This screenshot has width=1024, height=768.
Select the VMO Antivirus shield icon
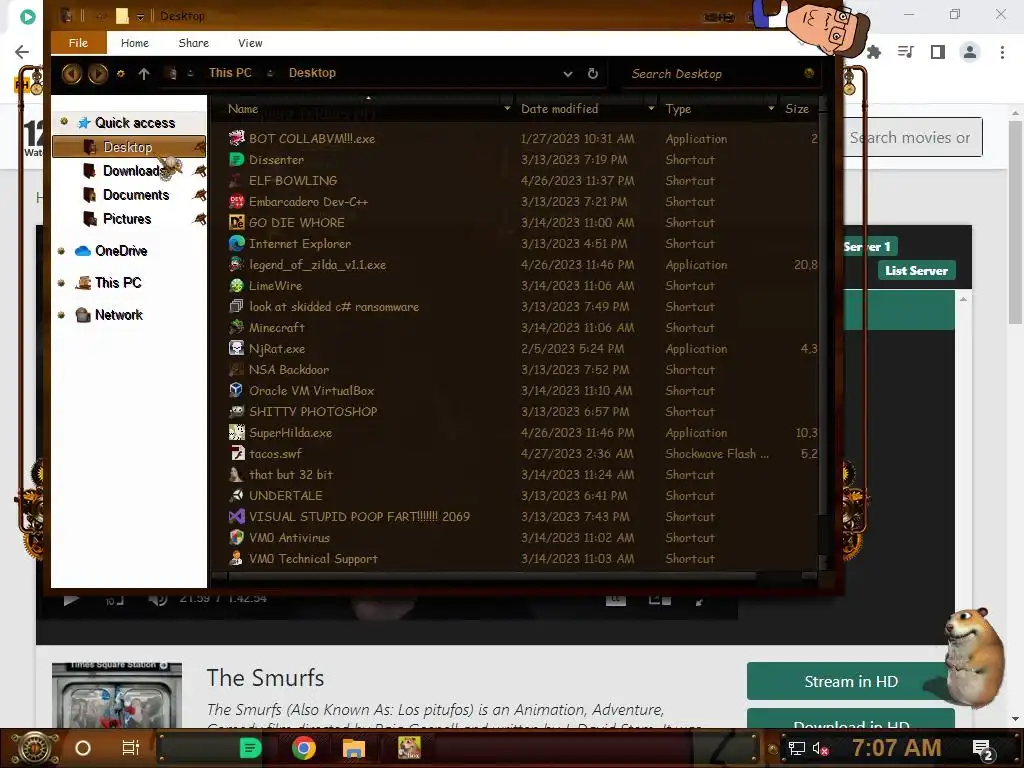[x=236, y=537]
